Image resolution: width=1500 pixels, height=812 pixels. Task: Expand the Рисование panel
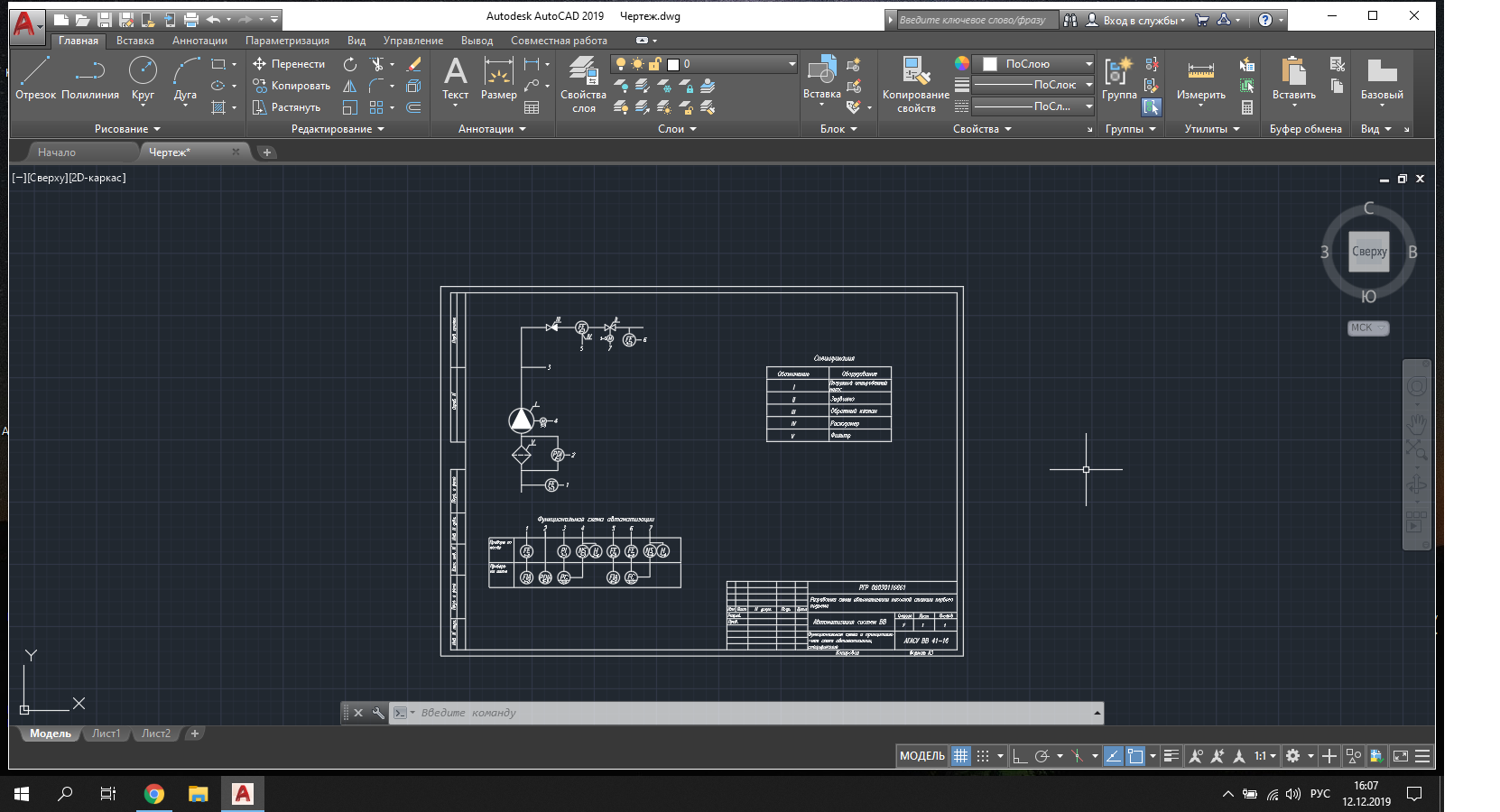[127, 129]
